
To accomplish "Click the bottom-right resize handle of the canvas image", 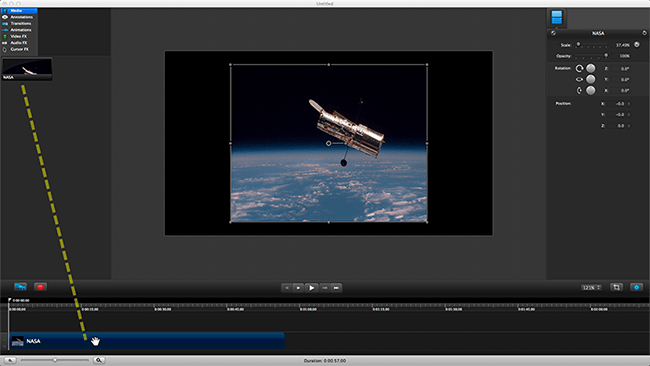I will [427, 222].
